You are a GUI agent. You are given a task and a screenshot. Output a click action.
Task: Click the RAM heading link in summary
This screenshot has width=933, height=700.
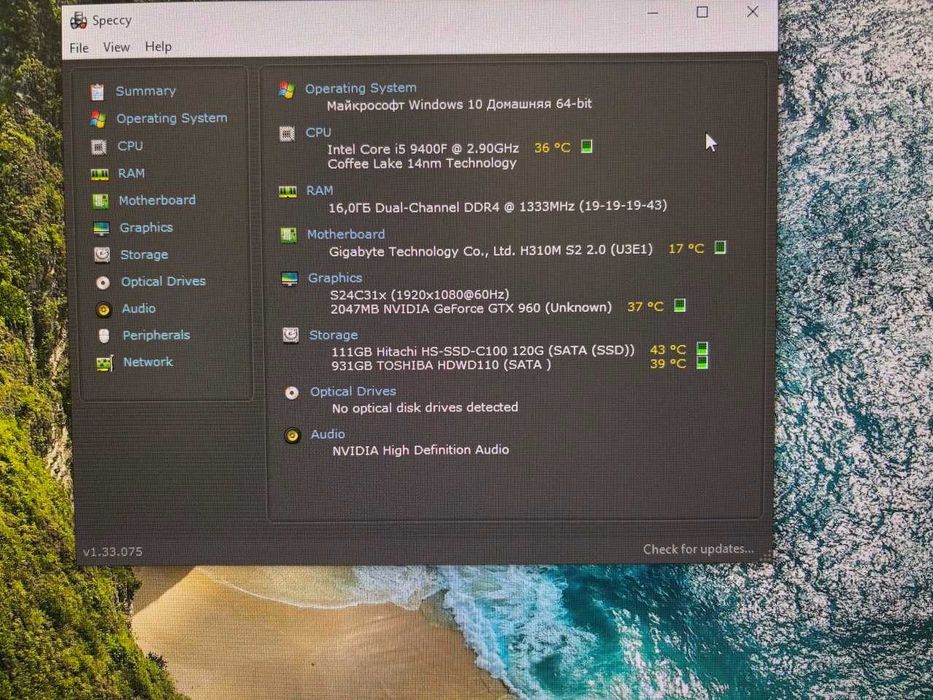[320, 190]
